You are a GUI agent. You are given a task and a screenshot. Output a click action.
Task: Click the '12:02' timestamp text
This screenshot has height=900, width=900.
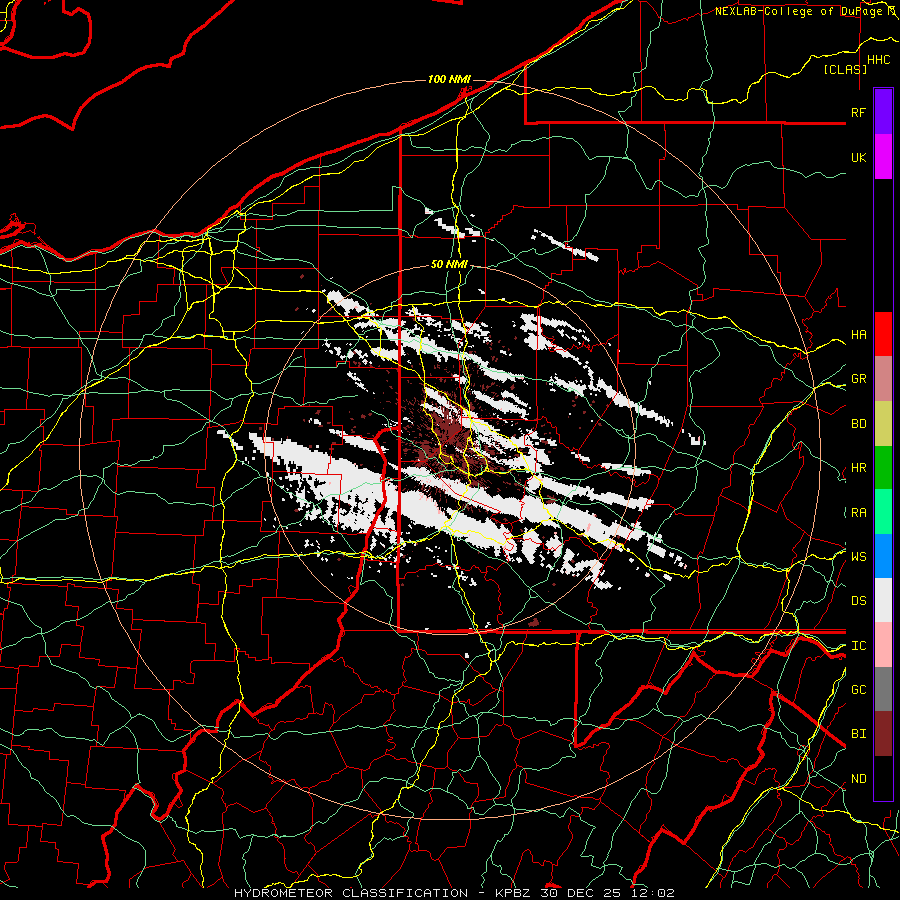pyautogui.click(x=655, y=893)
